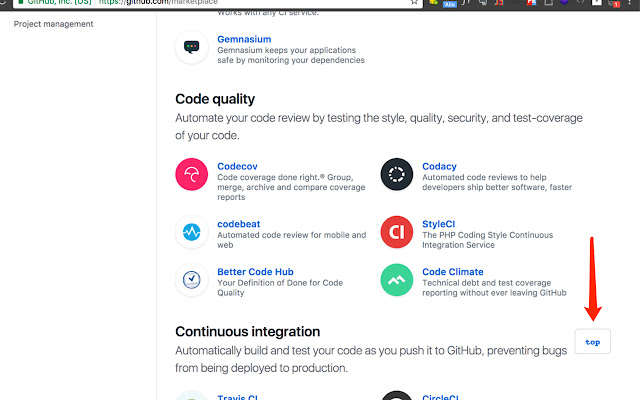640x400 pixels.
Task: Open the CircleCI link
Action: point(440,397)
